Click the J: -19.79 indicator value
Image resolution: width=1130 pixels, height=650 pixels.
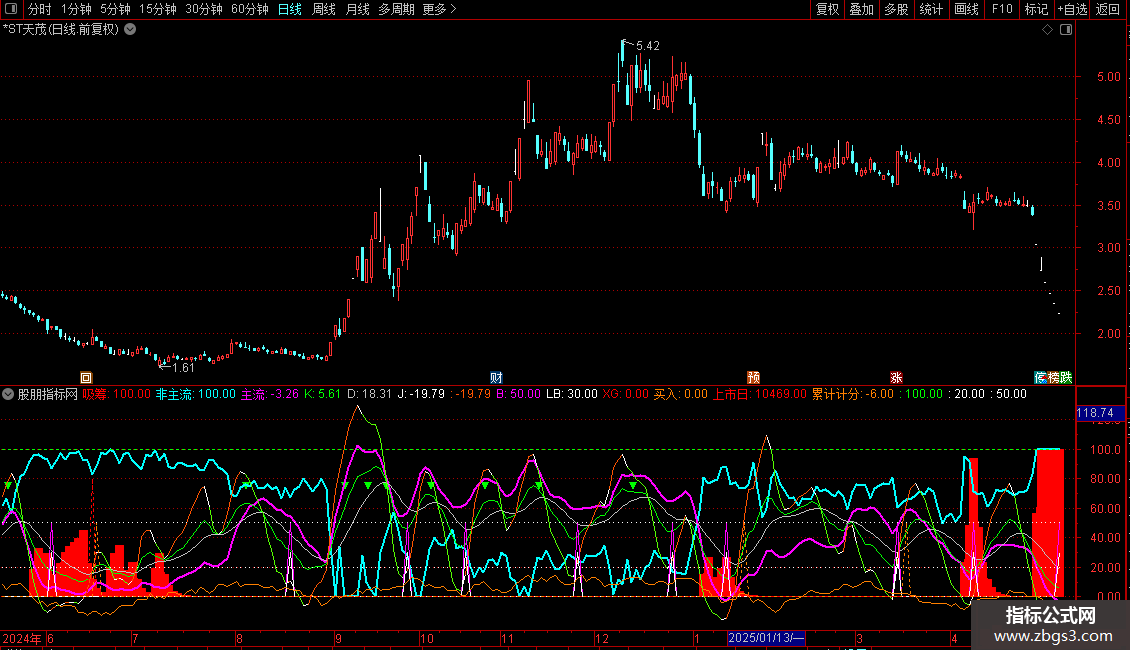coord(421,394)
